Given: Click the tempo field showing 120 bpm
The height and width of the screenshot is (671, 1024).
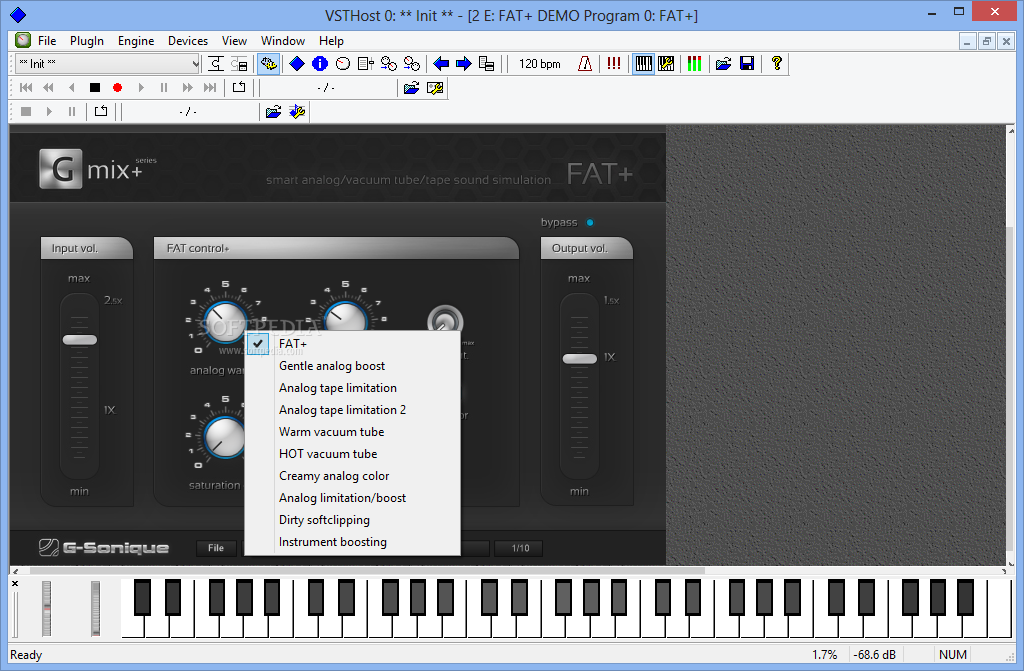Looking at the screenshot, I should [x=539, y=64].
